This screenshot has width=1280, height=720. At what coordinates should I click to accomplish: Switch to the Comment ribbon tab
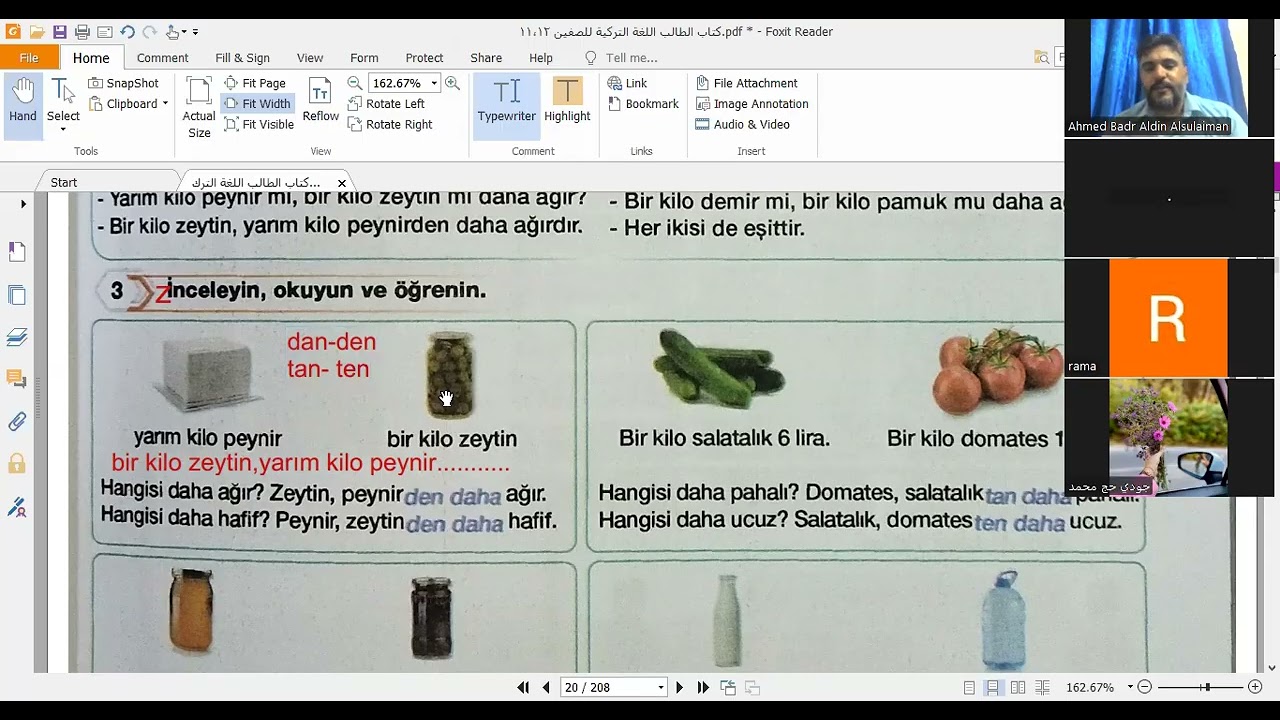click(x=162, y=58)
